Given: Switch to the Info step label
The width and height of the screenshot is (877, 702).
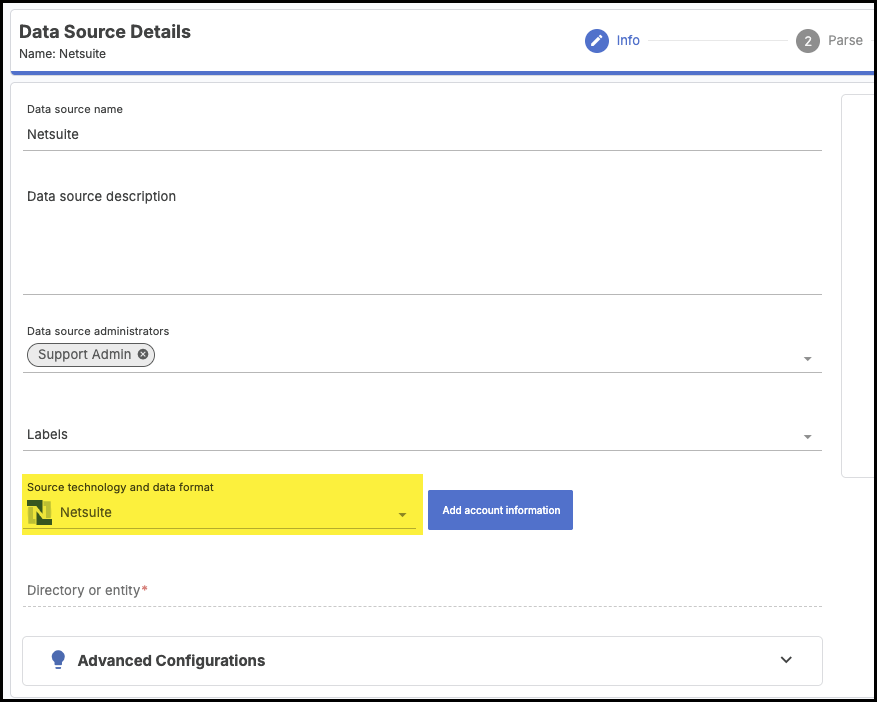Looking at the screenshot, I should coord(628,41).
